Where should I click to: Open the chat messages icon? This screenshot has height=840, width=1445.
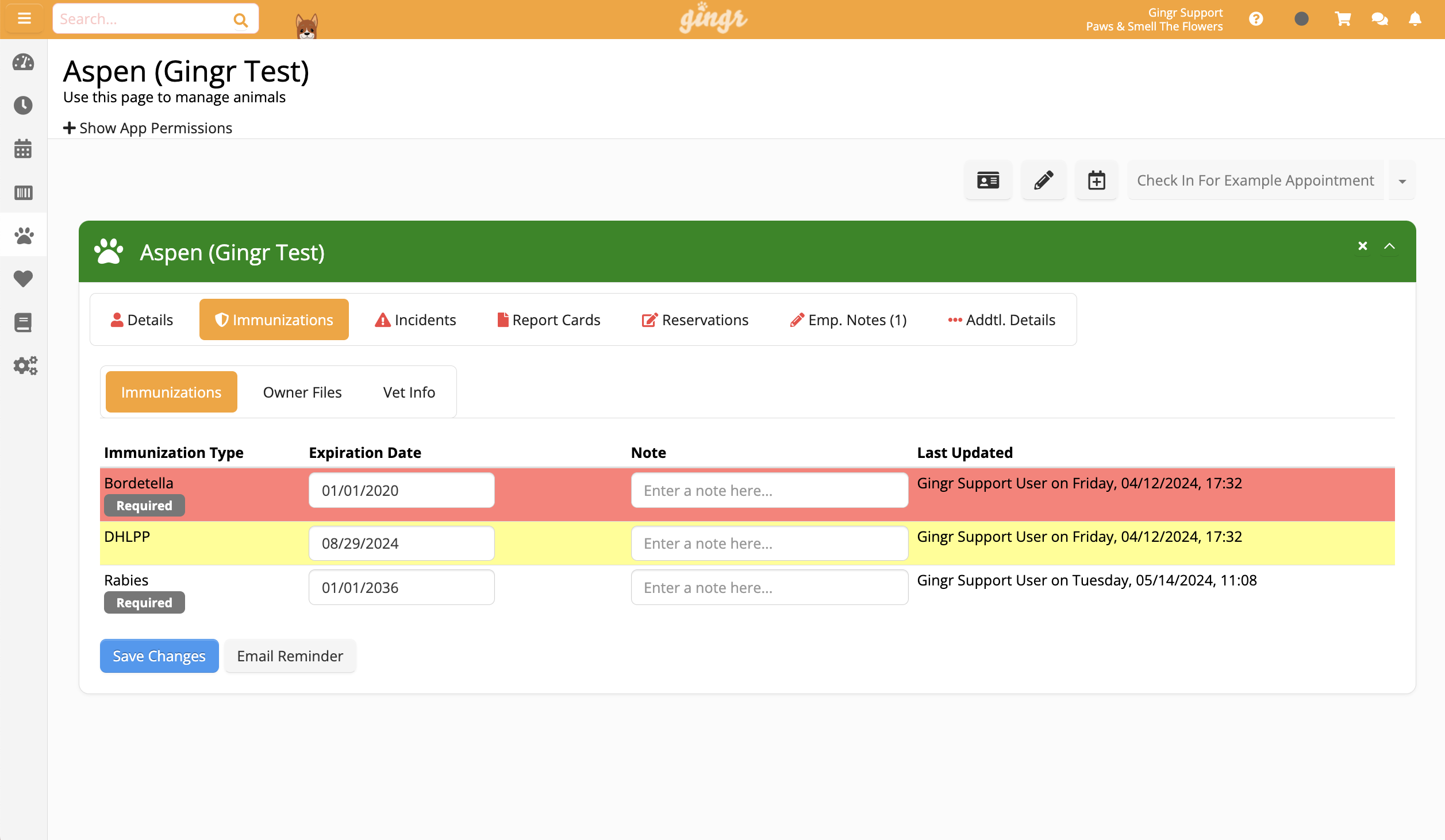coord(1379,20)
